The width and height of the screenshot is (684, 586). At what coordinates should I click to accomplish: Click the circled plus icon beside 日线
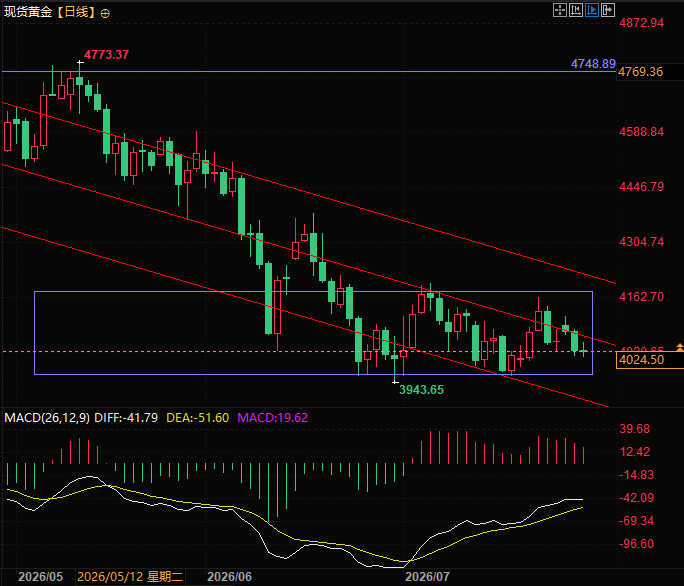pos(105,14)
